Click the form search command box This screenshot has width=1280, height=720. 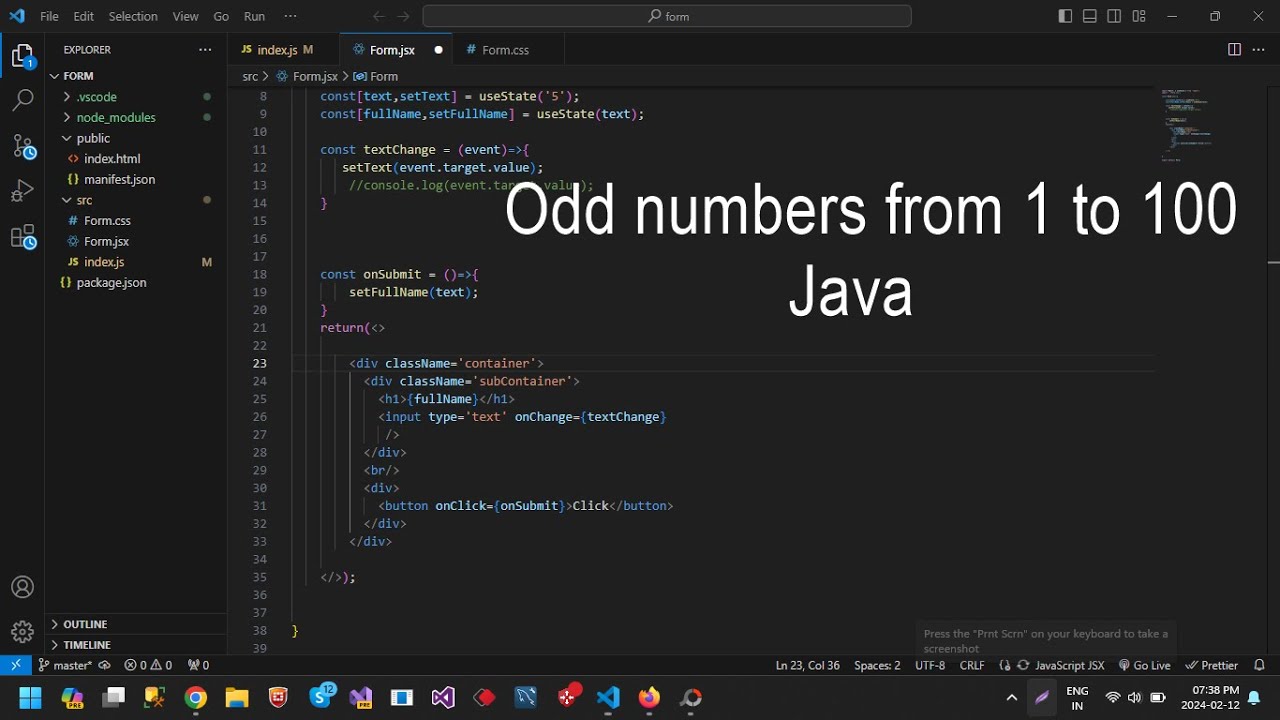point(667,16)
